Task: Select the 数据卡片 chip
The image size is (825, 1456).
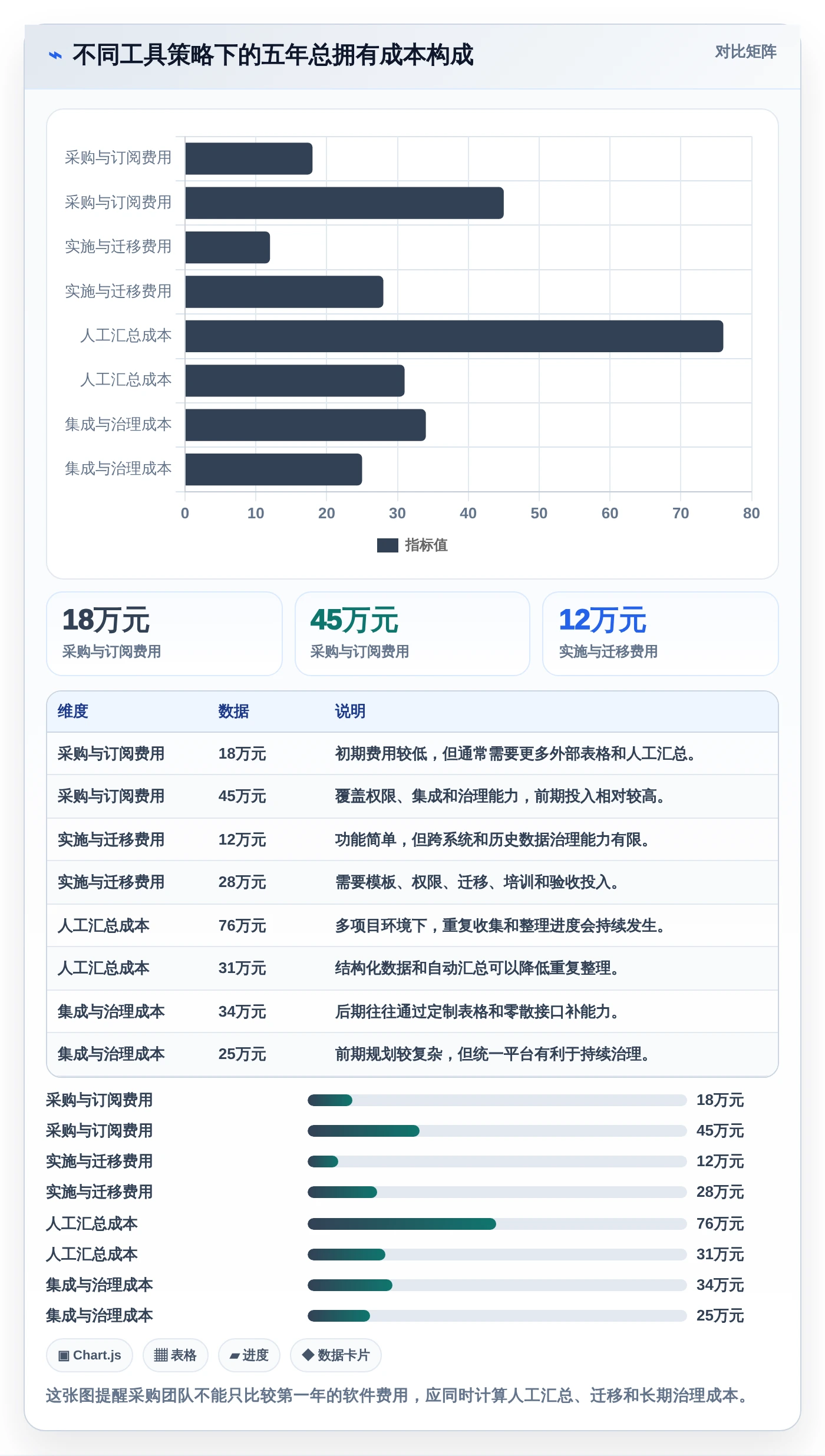Action: [x=335, y=1355]
